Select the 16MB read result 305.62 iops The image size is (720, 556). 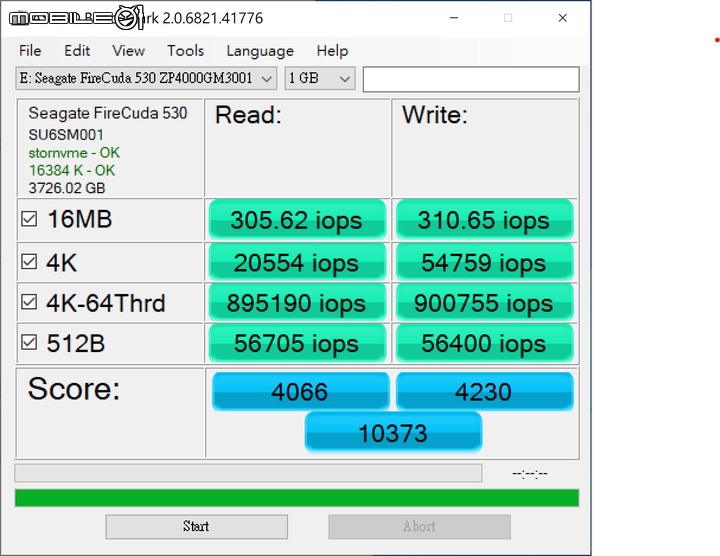click(x=297, y=219)
